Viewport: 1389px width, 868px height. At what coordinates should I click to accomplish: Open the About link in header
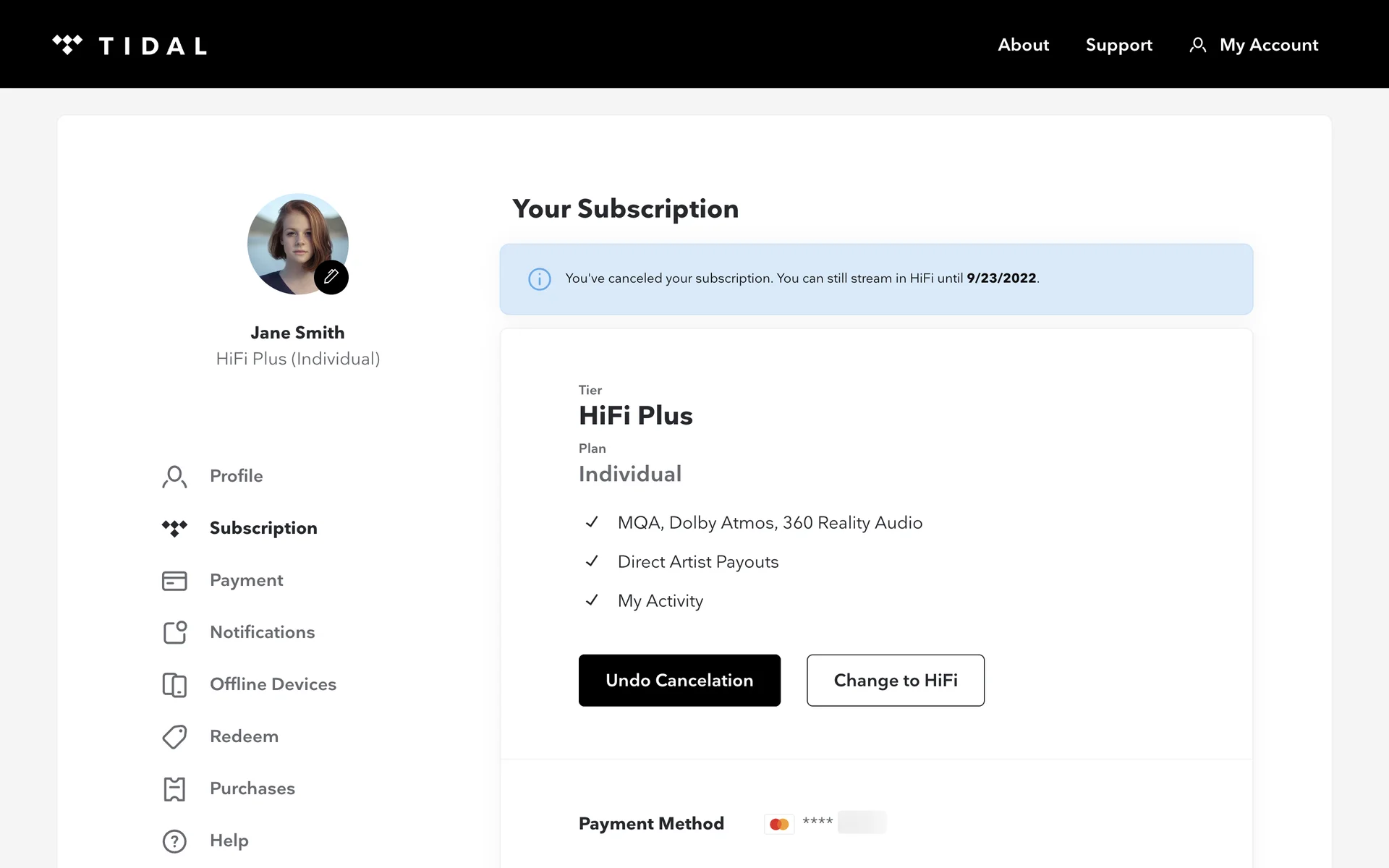tap(1023, 45)
